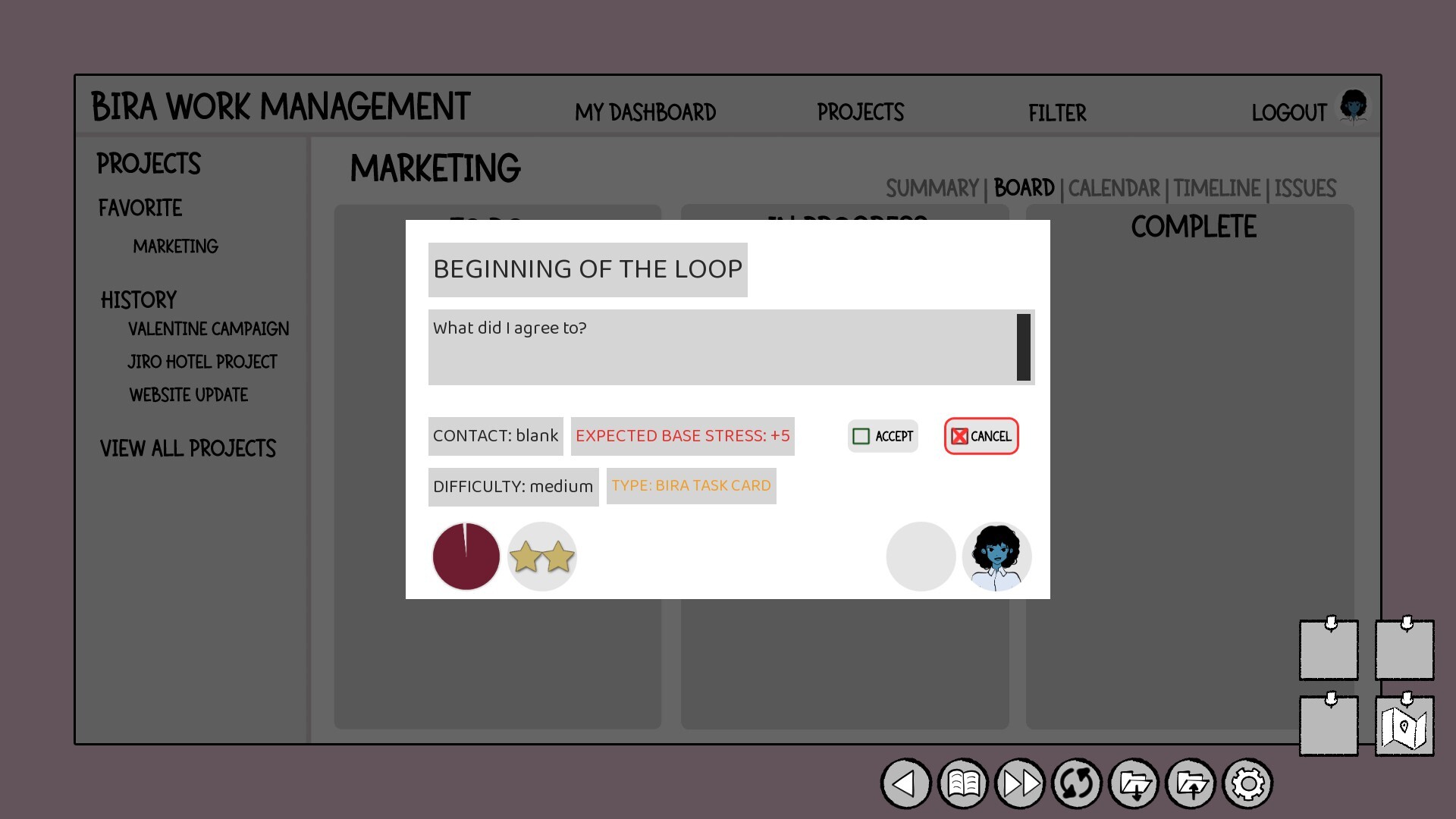Switch to Summary tab

932,188
